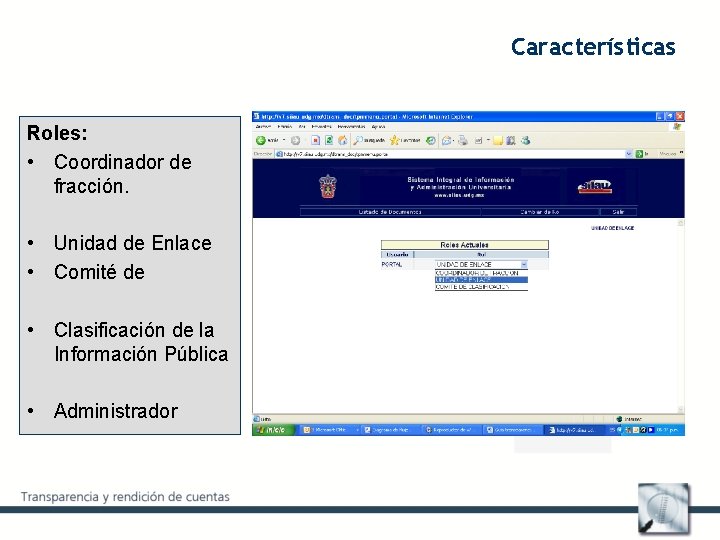Click the Rol column header
Screen dimensions: 720x540
(x=481, y=254)
